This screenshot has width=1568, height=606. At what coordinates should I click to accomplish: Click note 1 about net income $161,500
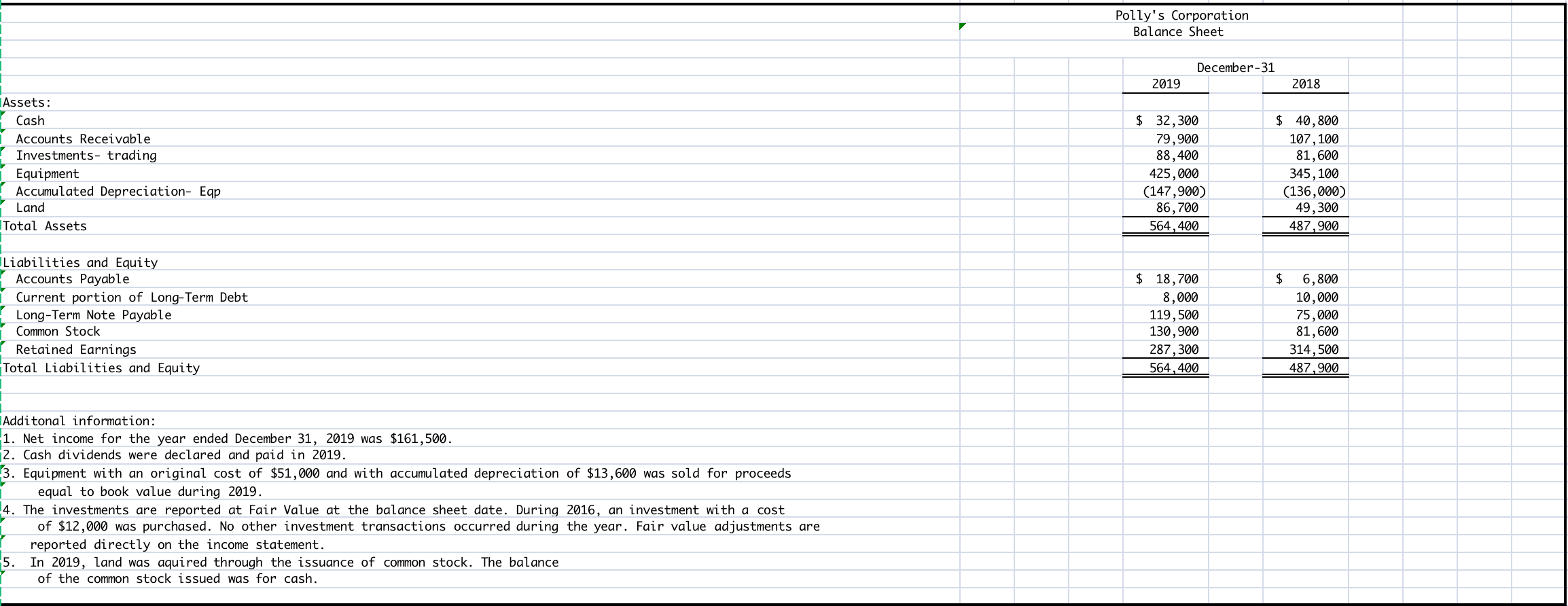click(x=228, y=439)
